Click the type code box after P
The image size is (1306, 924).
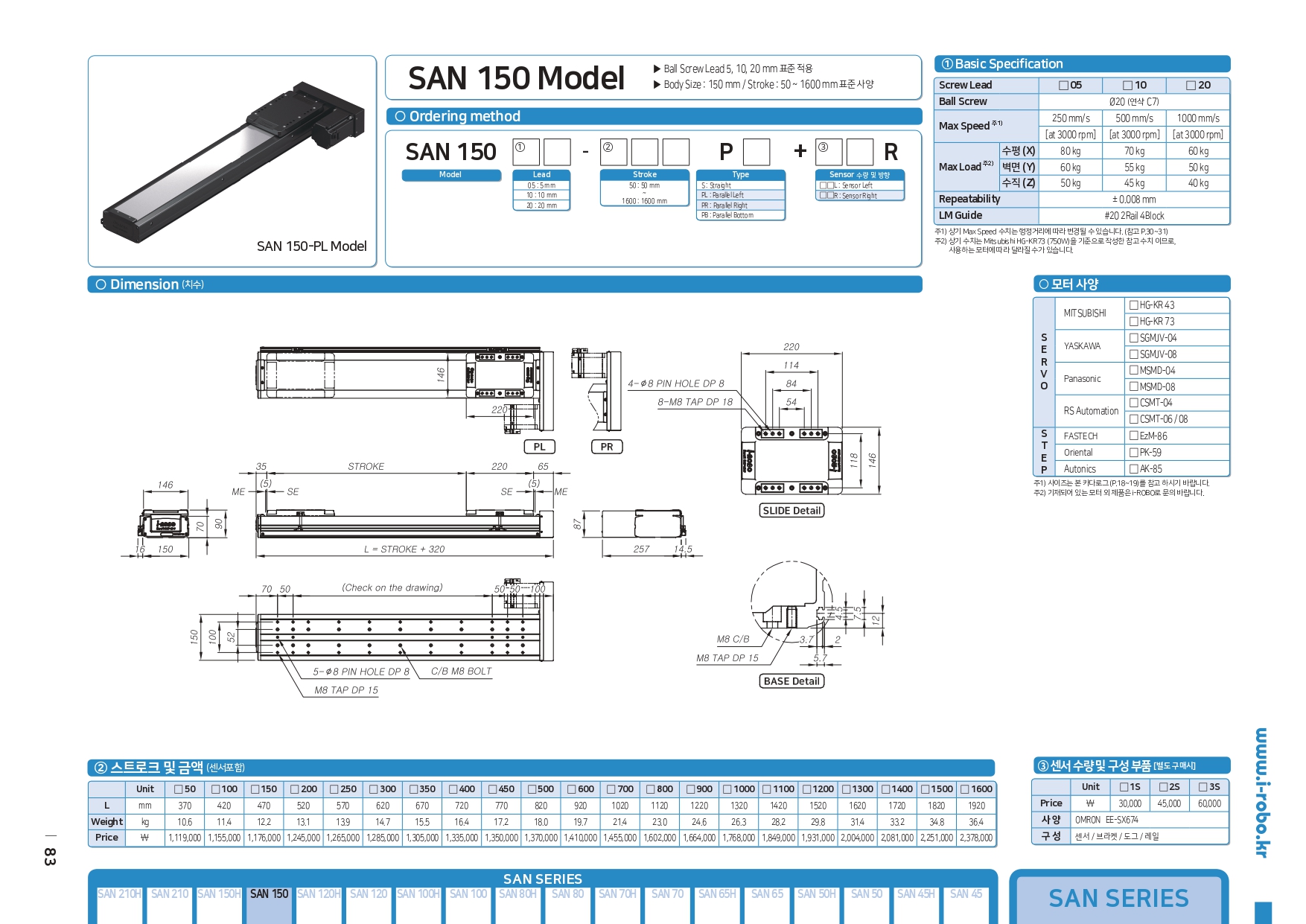(756, 152)
